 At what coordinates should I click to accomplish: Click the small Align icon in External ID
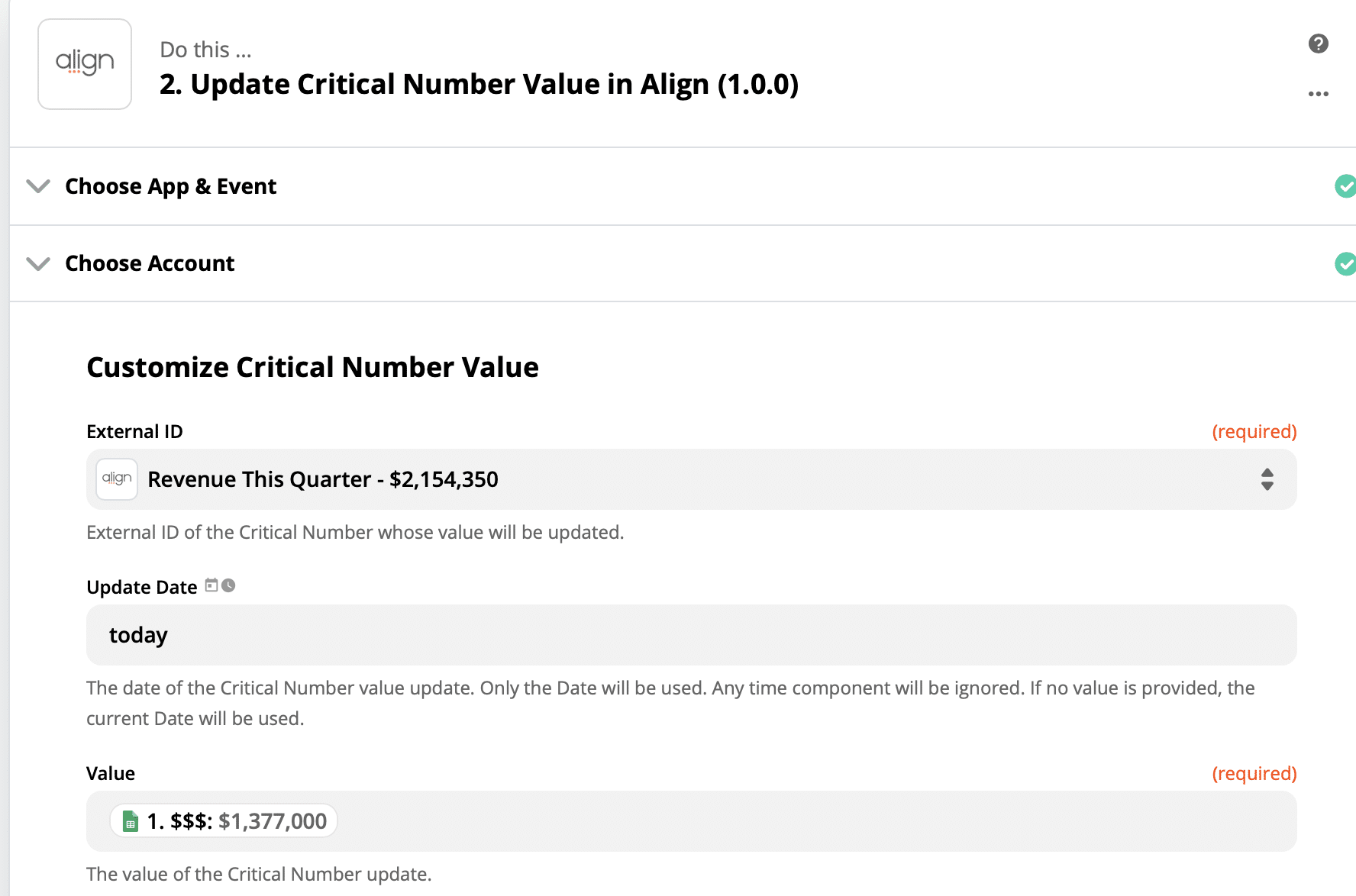point(117,479)
